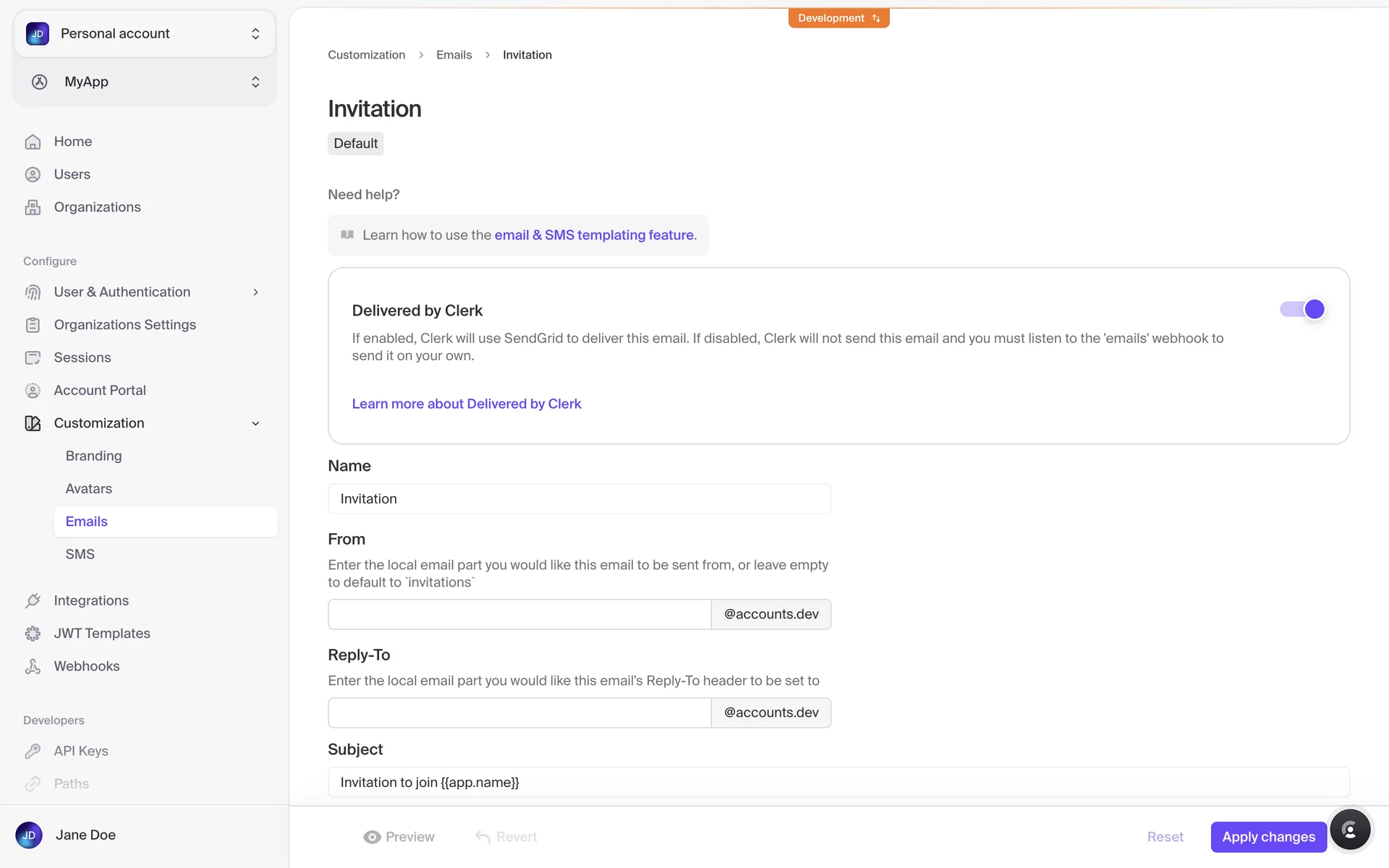
Task: Open the support chat bubble icon
Action: pyautogui.click(x=1349, y=830)
